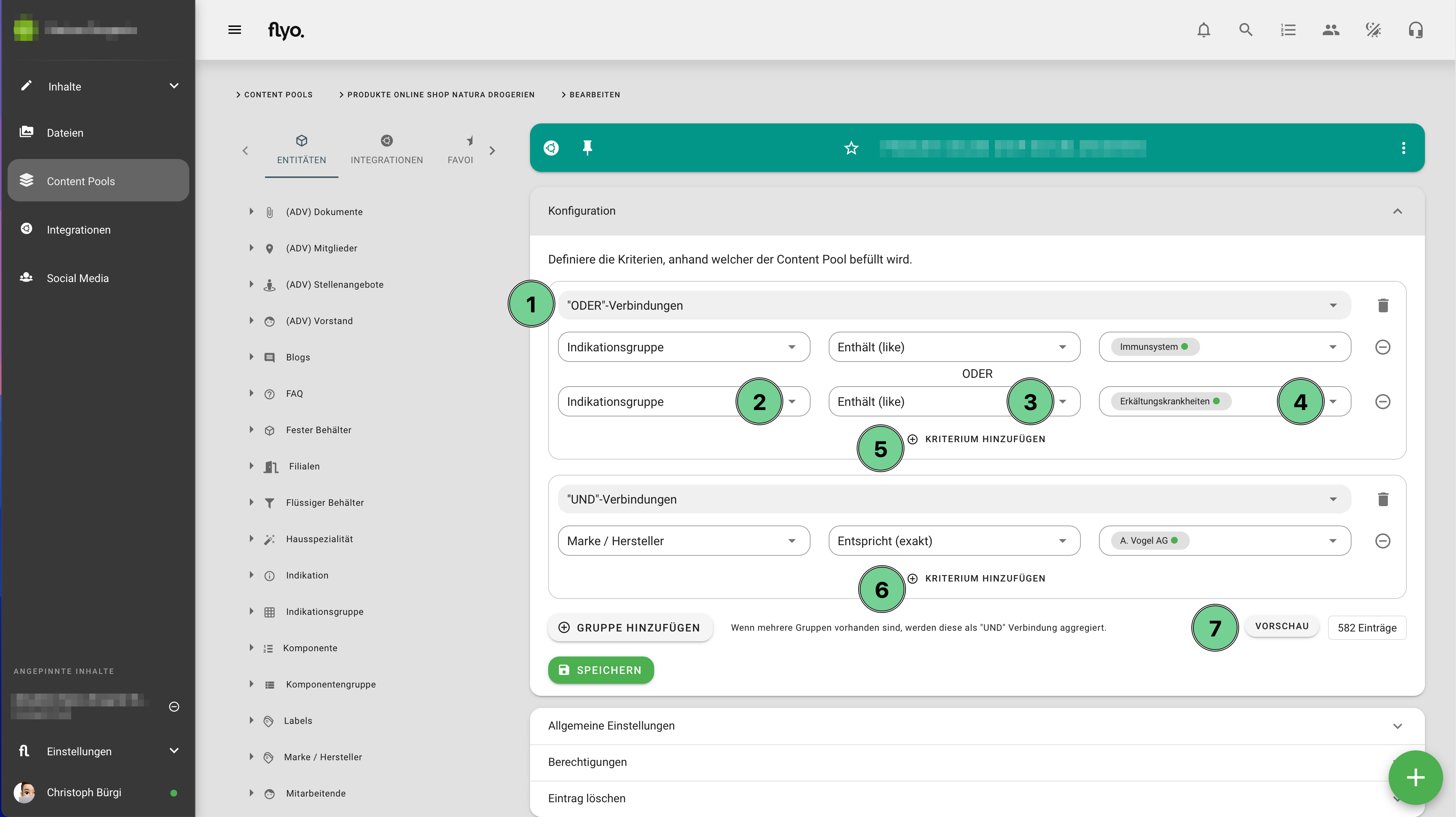1456x817 pixels.
Task: Click the headset support icon
Action: (x=1415, y=30)
